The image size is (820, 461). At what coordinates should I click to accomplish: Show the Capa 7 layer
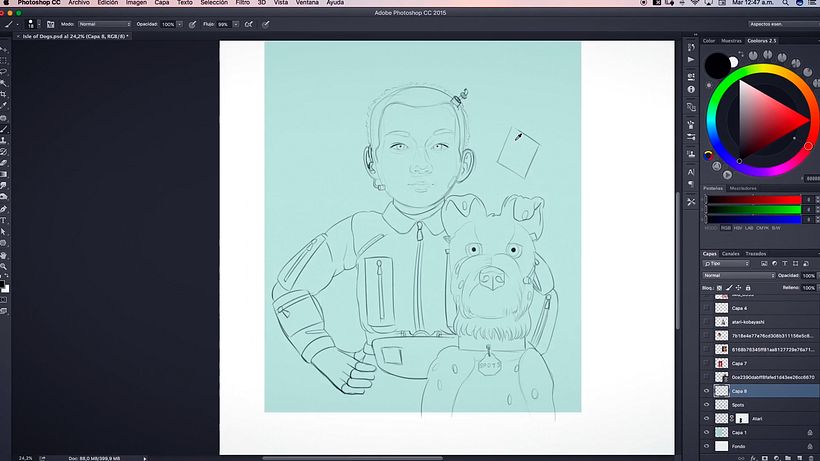click(707, 363)
